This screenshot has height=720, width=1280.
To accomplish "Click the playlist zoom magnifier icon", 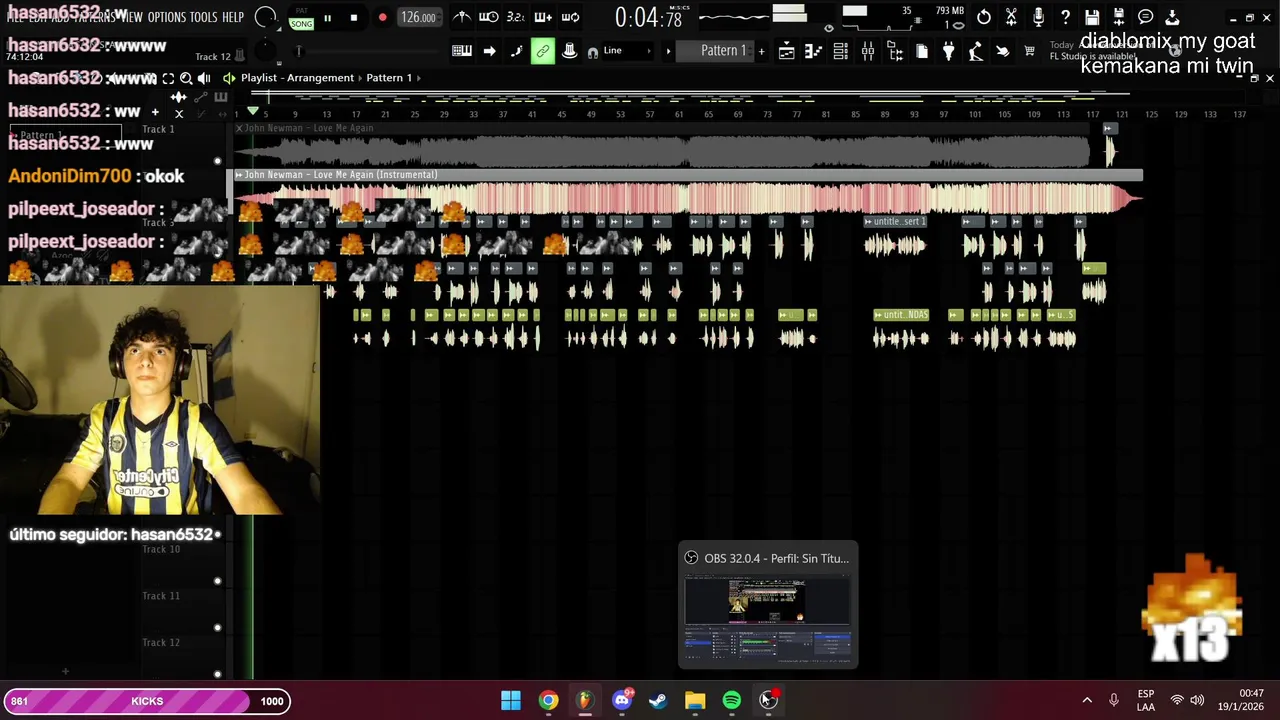I will pos(186,78).
